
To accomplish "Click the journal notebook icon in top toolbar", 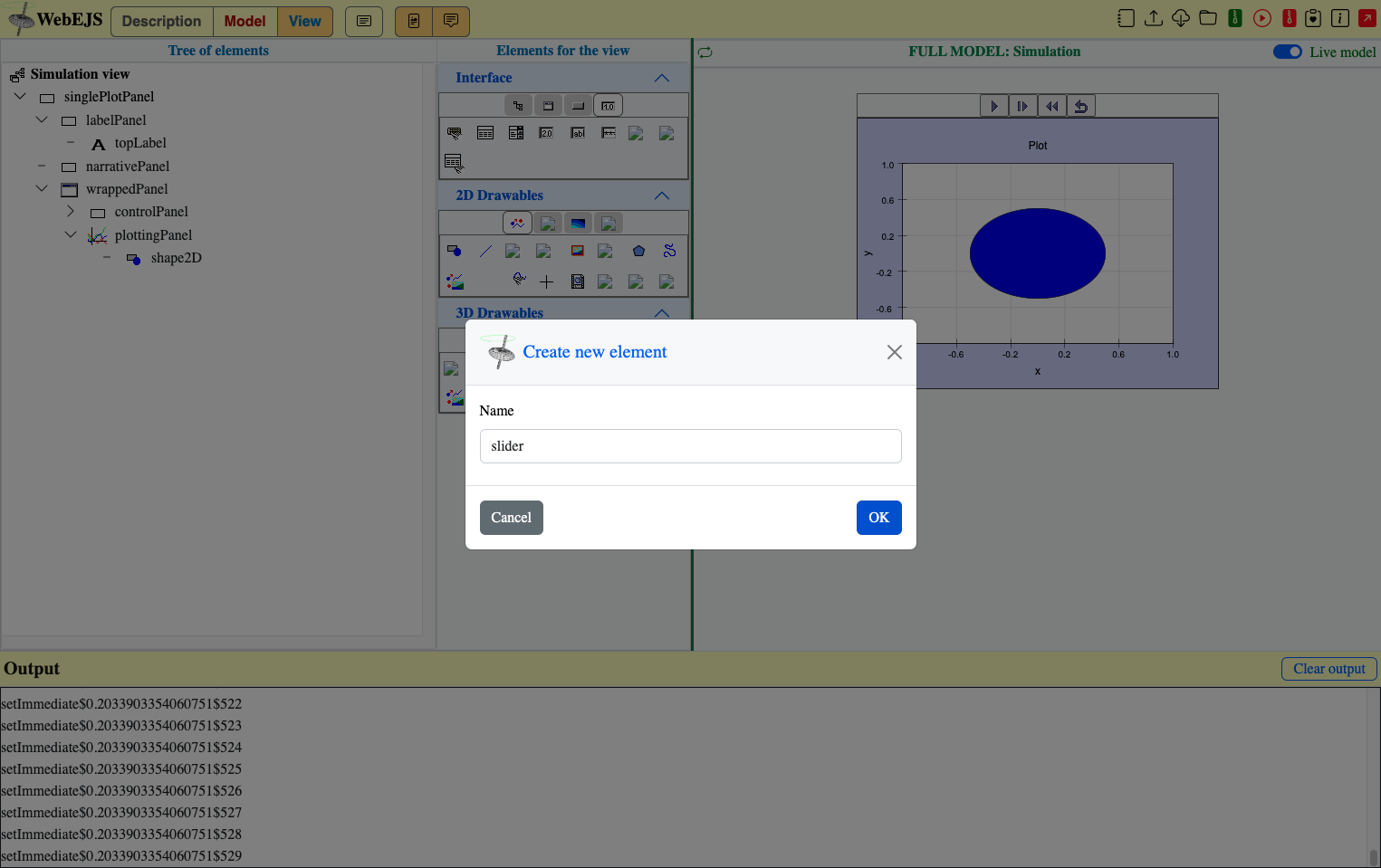I will (x=1126, y=18).
